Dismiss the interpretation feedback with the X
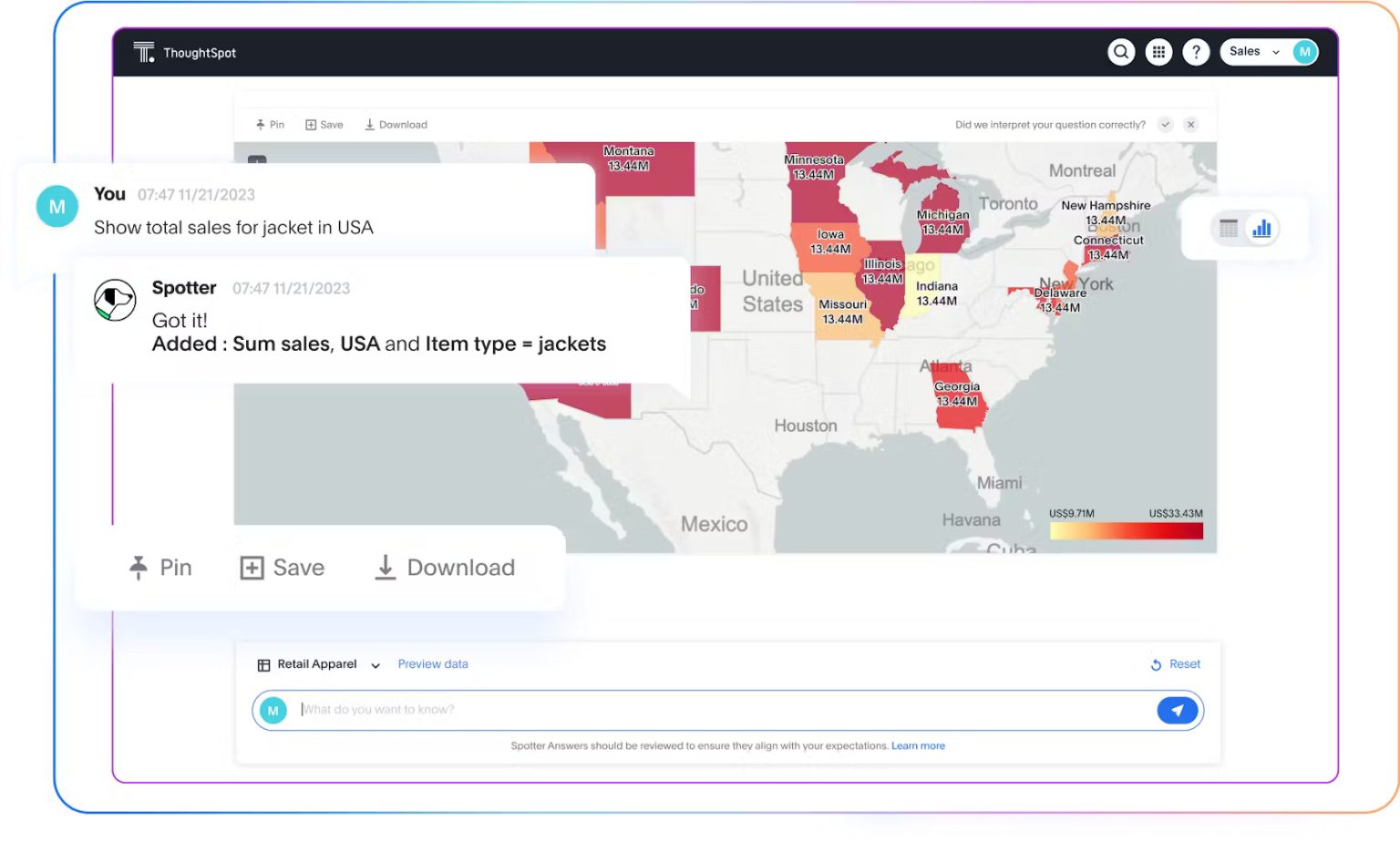 (1190, 124)
